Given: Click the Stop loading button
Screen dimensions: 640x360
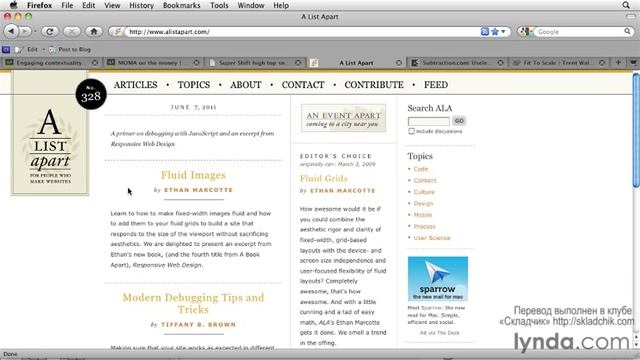Looking at the screenshot, I should pyautogui.click(x=72, y=31).
